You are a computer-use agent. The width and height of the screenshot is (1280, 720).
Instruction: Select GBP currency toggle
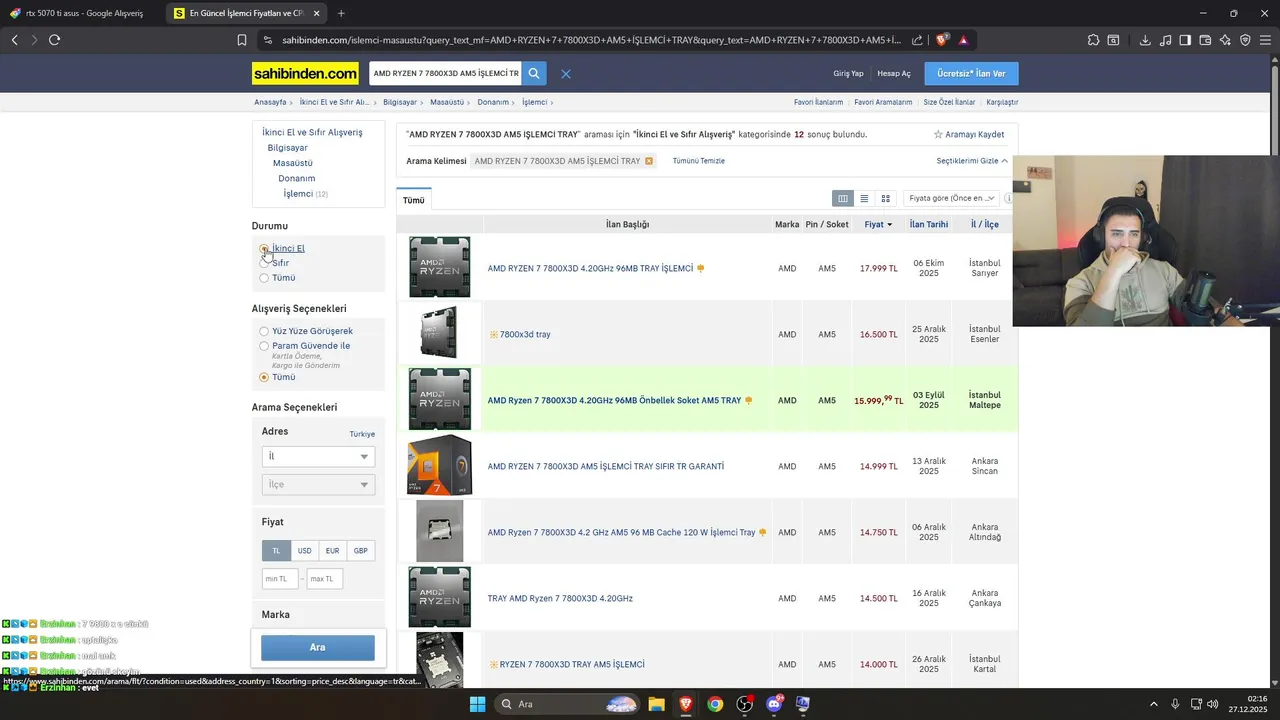360,551
